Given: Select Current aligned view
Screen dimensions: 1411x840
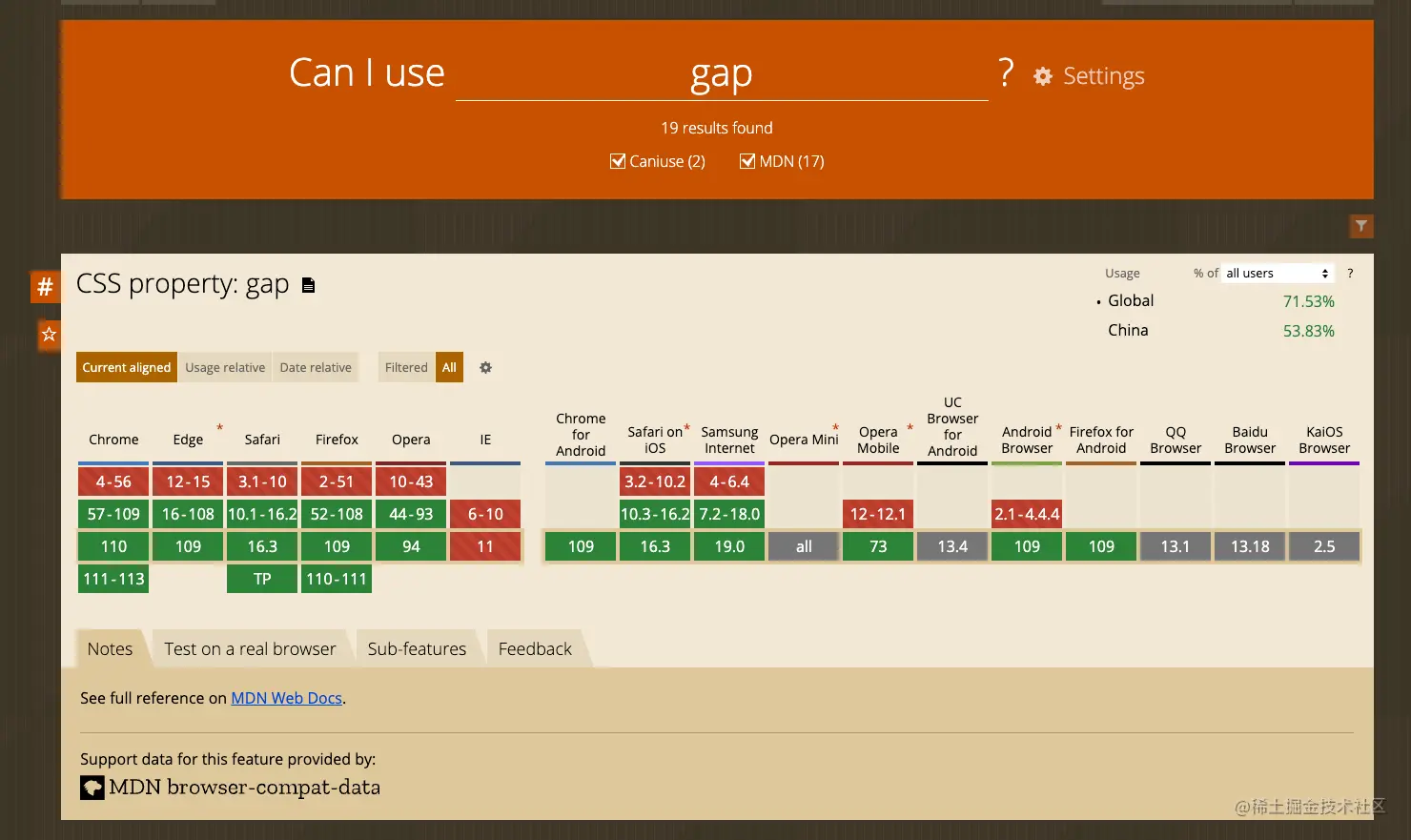Looking at the screenshot, I should [127, 367].
